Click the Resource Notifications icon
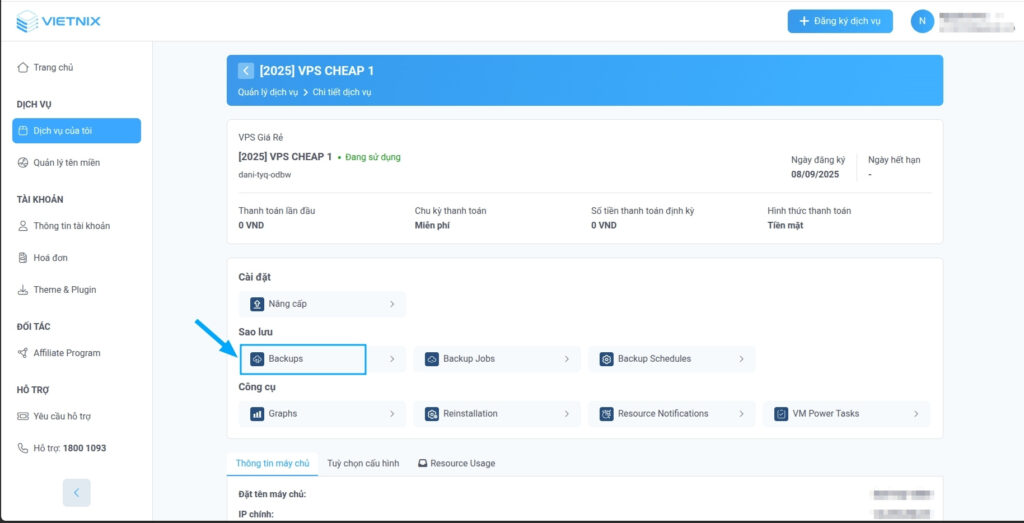Image resolution: width=1024 pixels, height=523 pixels. pos(607,414)
